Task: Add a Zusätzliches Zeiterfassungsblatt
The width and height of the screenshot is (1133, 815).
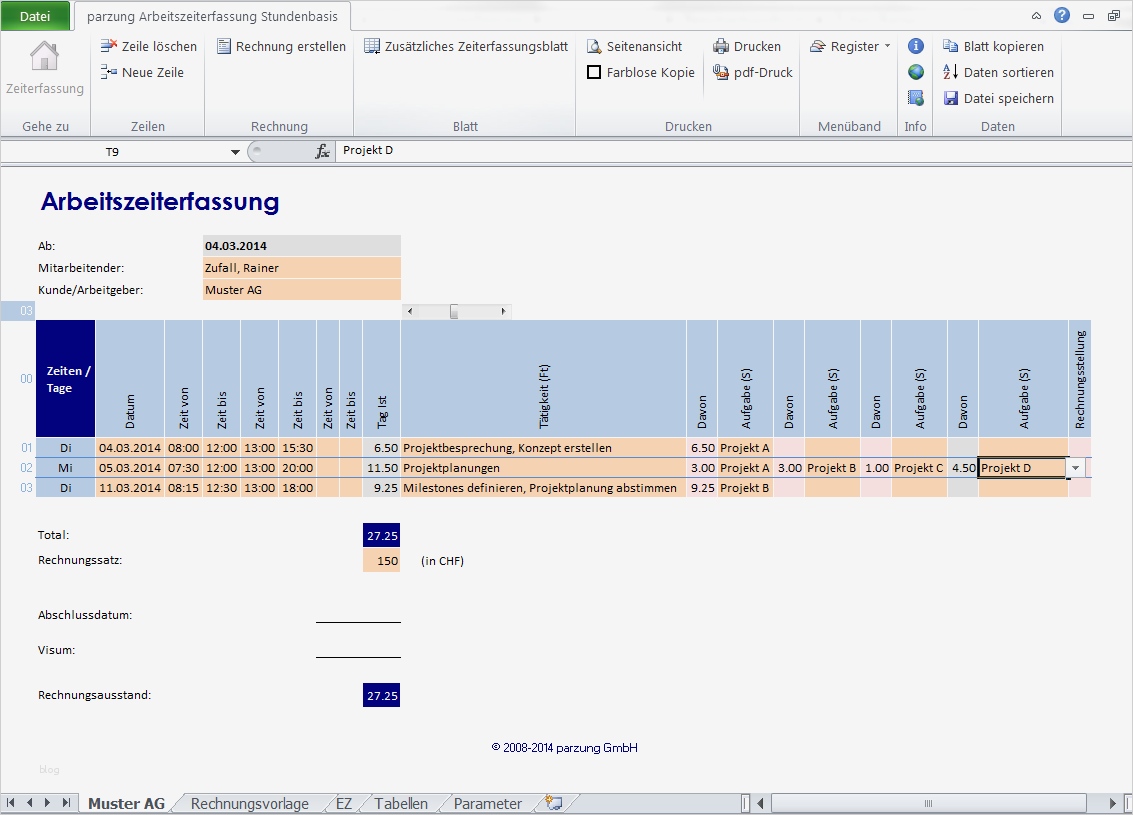Action: coord(466,46)
